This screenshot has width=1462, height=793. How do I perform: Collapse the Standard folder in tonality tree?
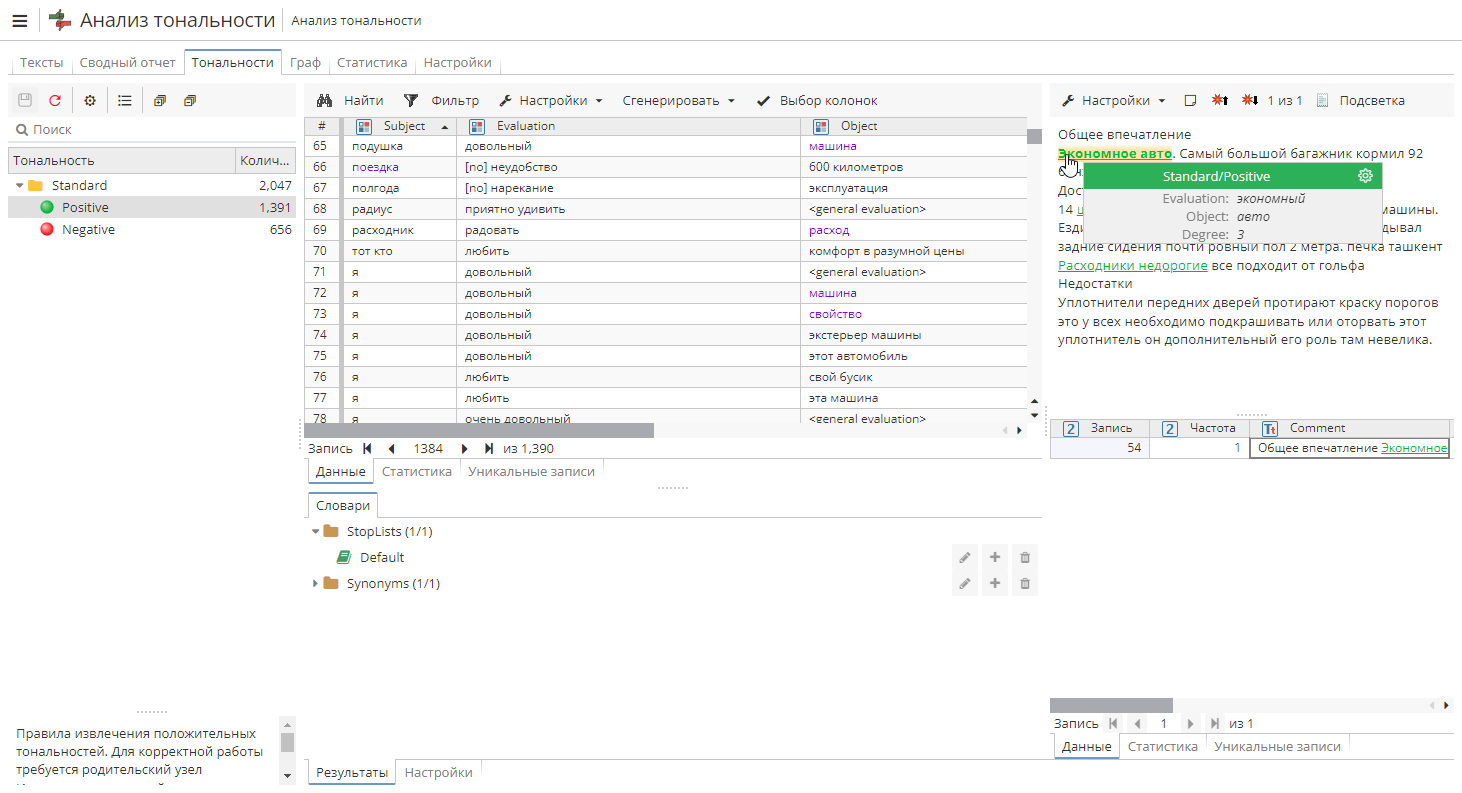pos(20,185)
